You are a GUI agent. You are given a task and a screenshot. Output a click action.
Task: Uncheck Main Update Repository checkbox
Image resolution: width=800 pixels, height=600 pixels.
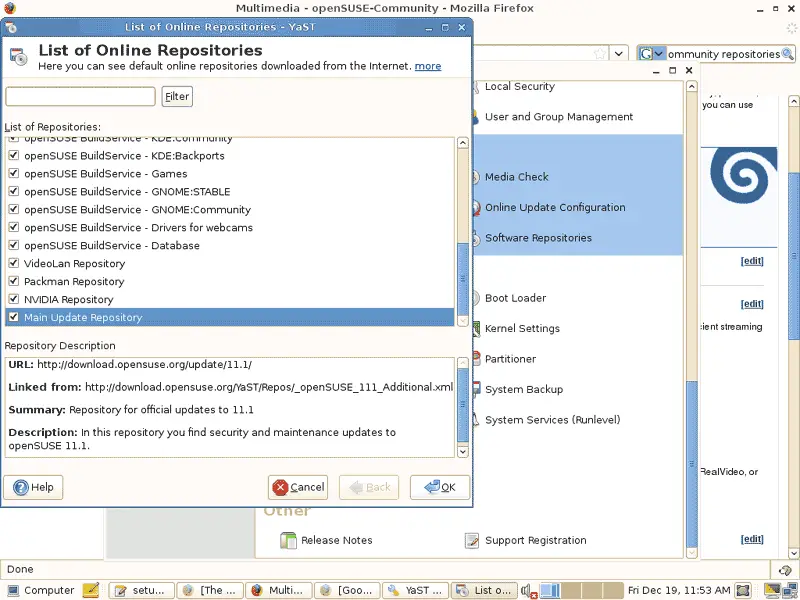tap(14, 317)
